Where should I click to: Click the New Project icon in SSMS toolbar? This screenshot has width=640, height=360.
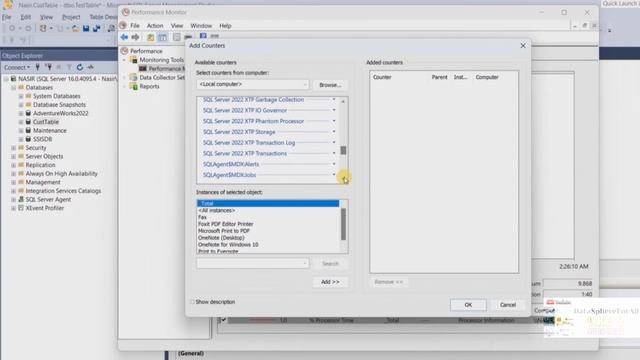(x=43, y=28)
